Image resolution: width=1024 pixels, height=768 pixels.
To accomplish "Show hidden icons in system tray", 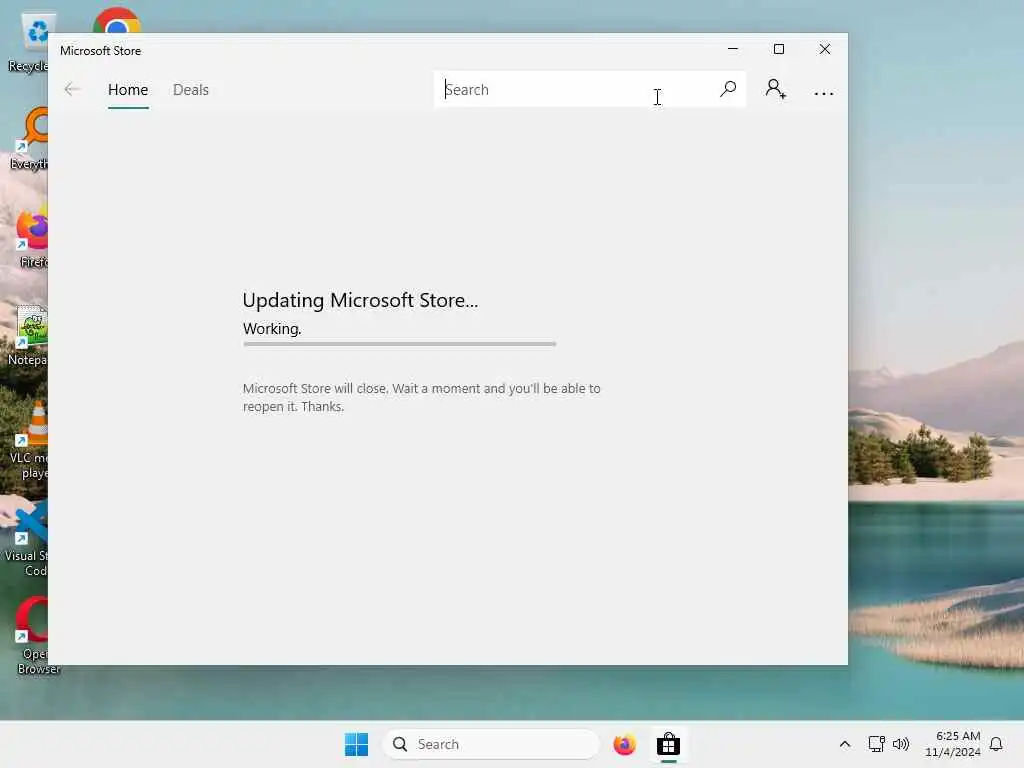I will 844,744.
